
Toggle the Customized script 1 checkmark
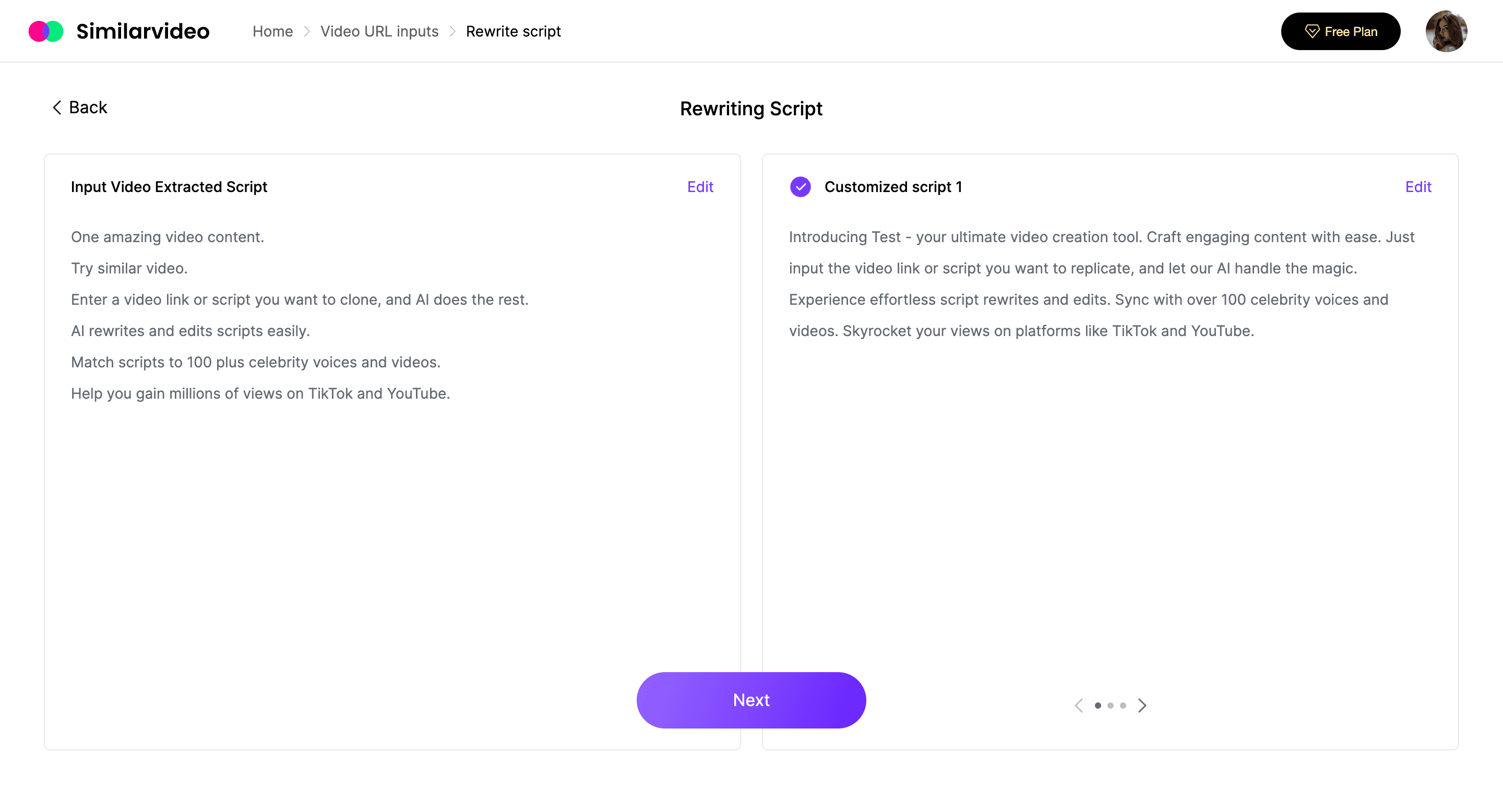click(800, 187)
